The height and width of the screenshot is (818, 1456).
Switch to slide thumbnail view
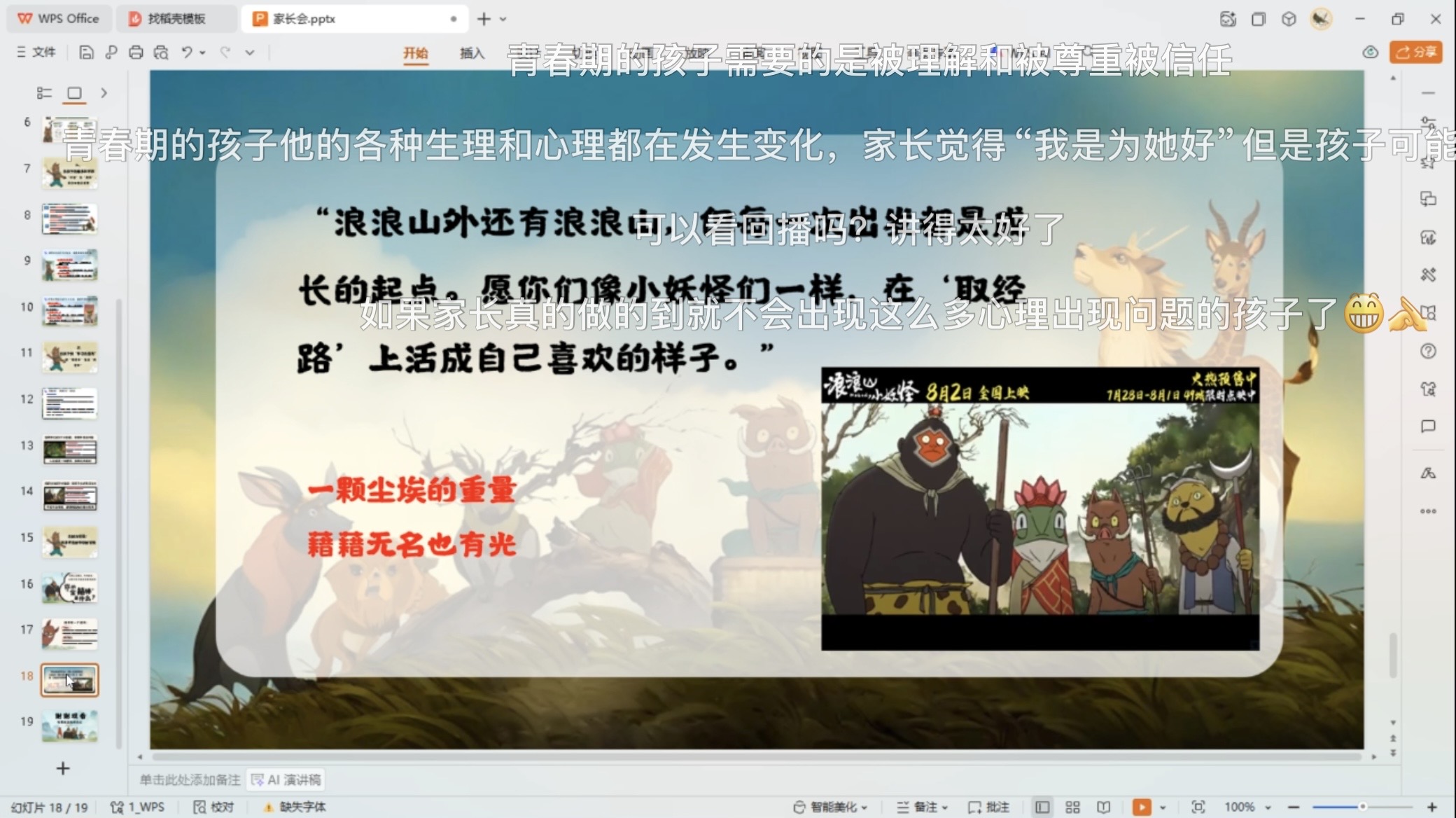pos(74,93)
